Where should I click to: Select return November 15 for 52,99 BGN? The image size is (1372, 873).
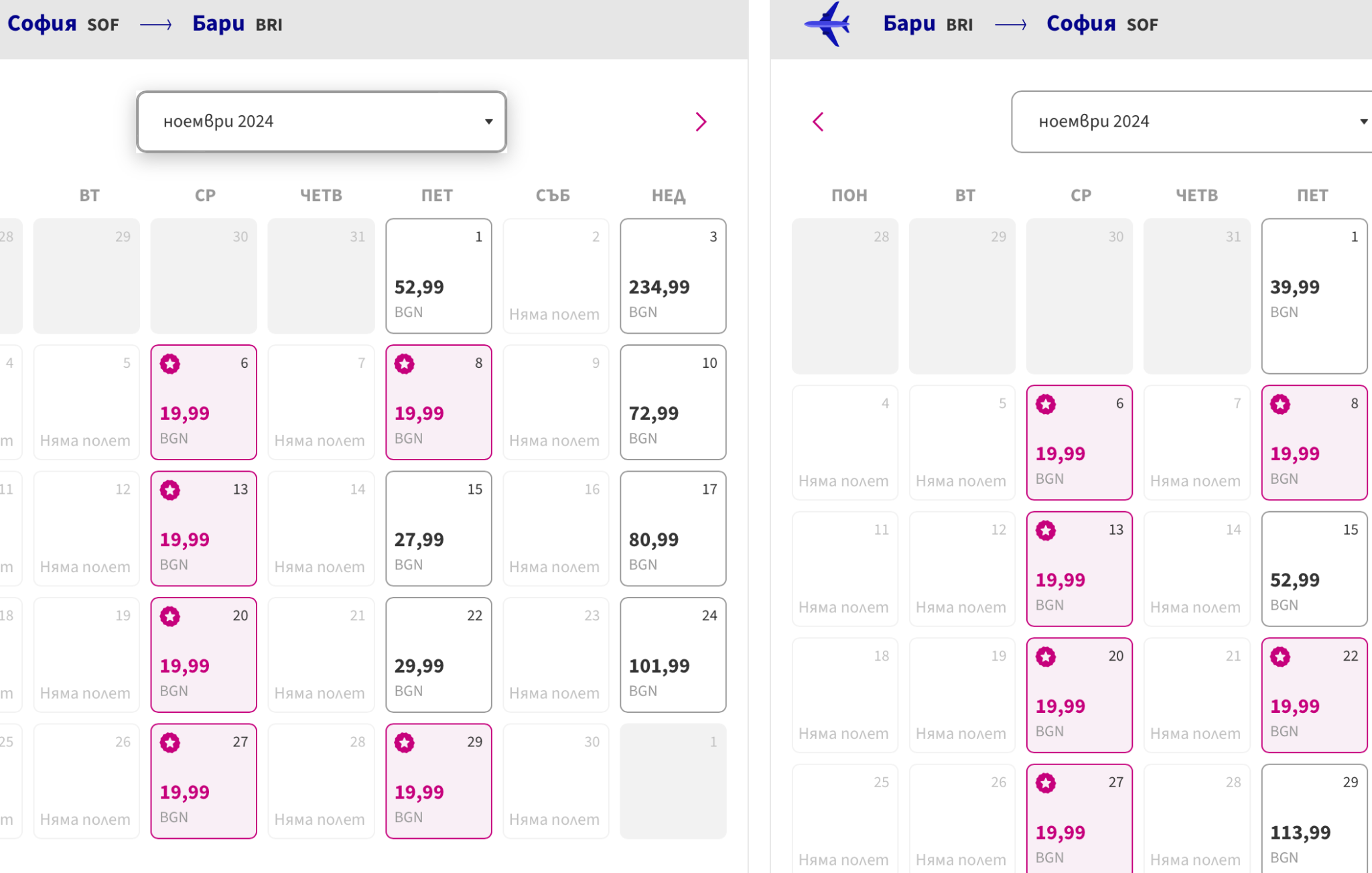(1314, 569)
